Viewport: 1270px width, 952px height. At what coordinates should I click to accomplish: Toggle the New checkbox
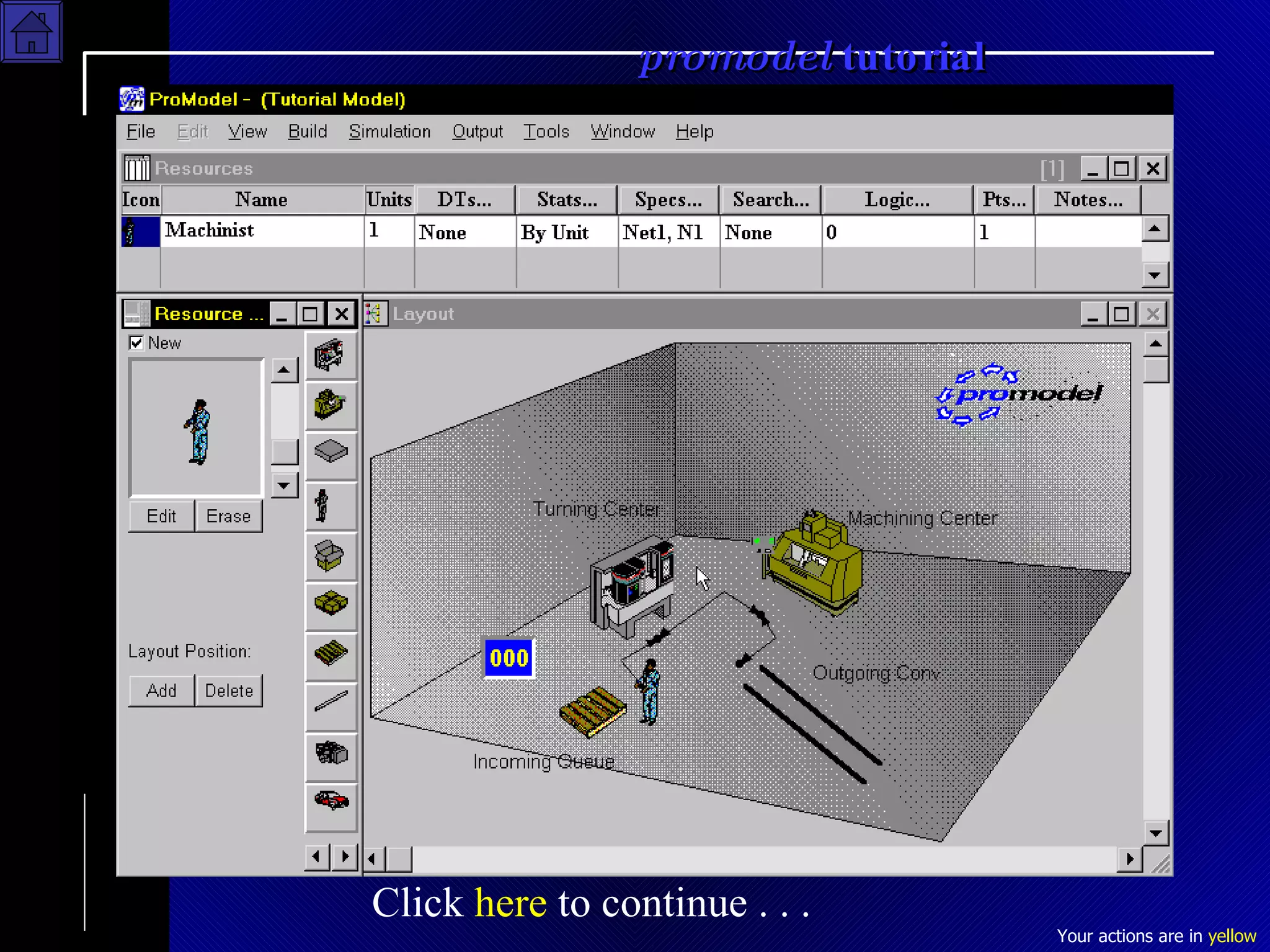click(x=136, y=343)
